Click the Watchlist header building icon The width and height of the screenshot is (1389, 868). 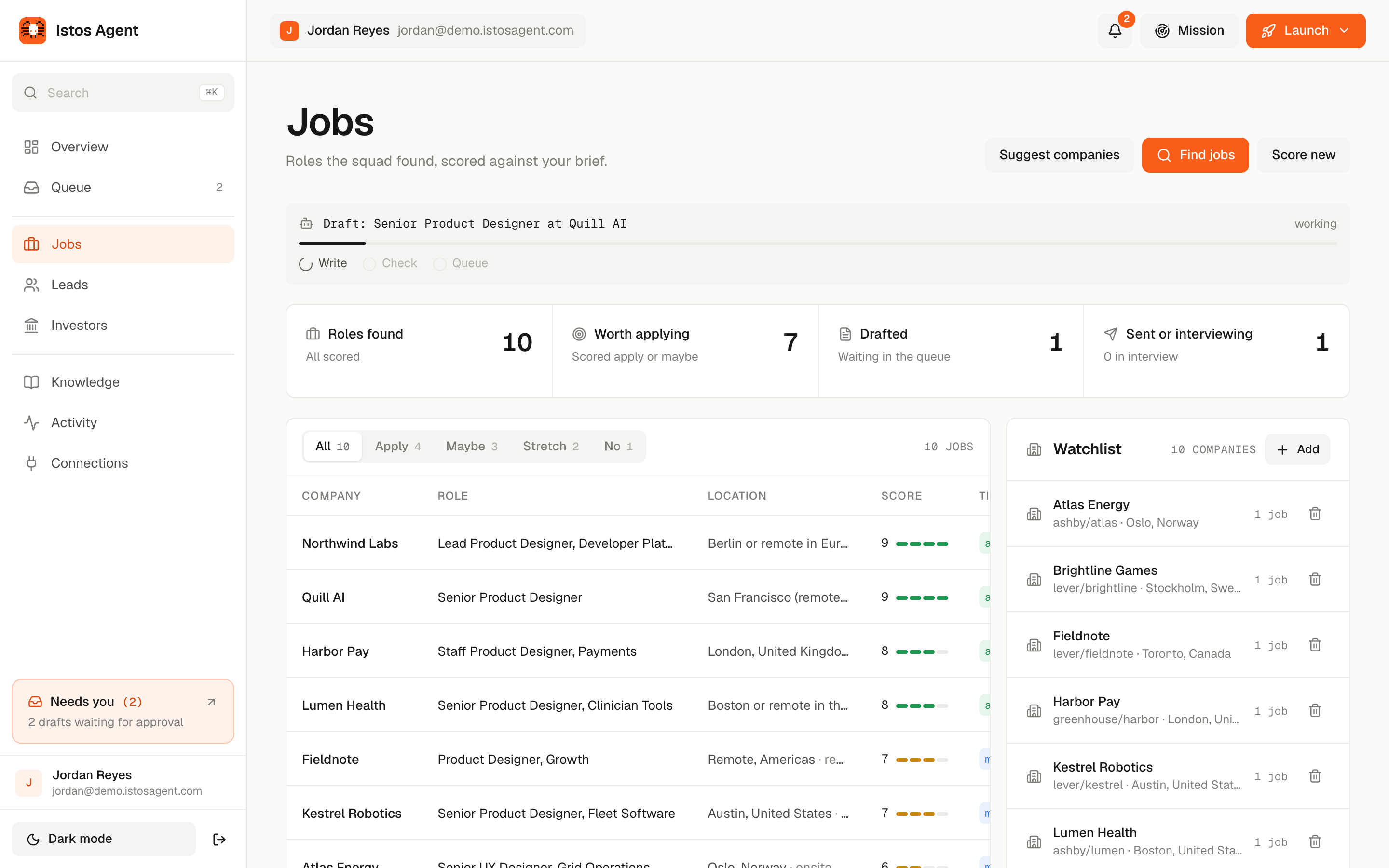pos(1034,449)
